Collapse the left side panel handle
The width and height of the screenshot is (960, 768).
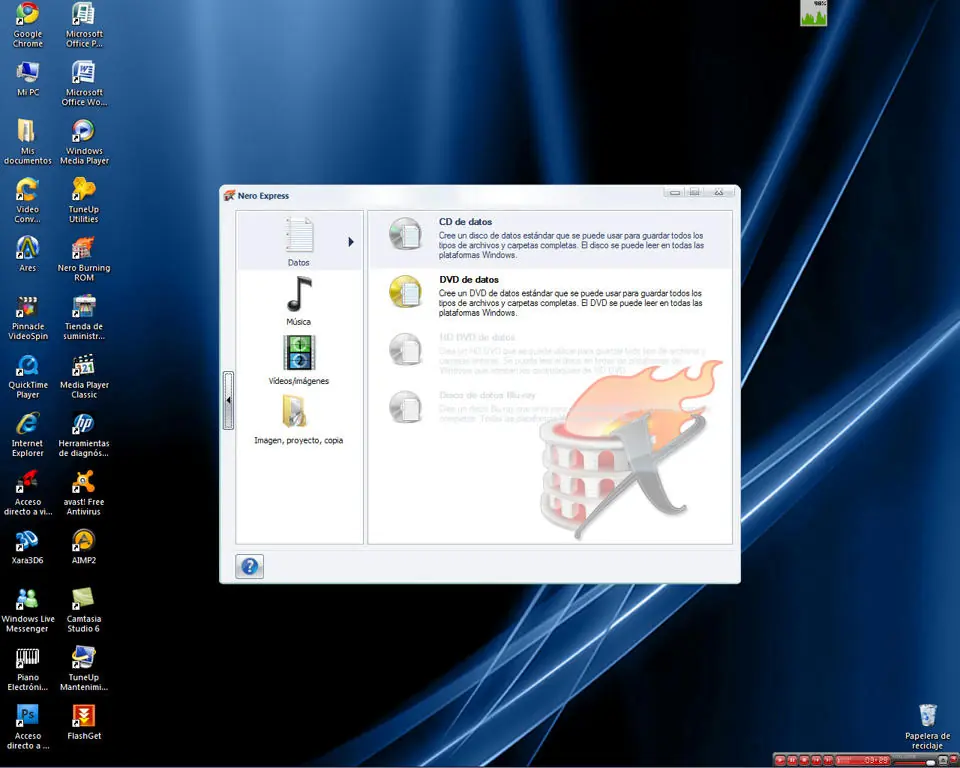click(228, 400)
